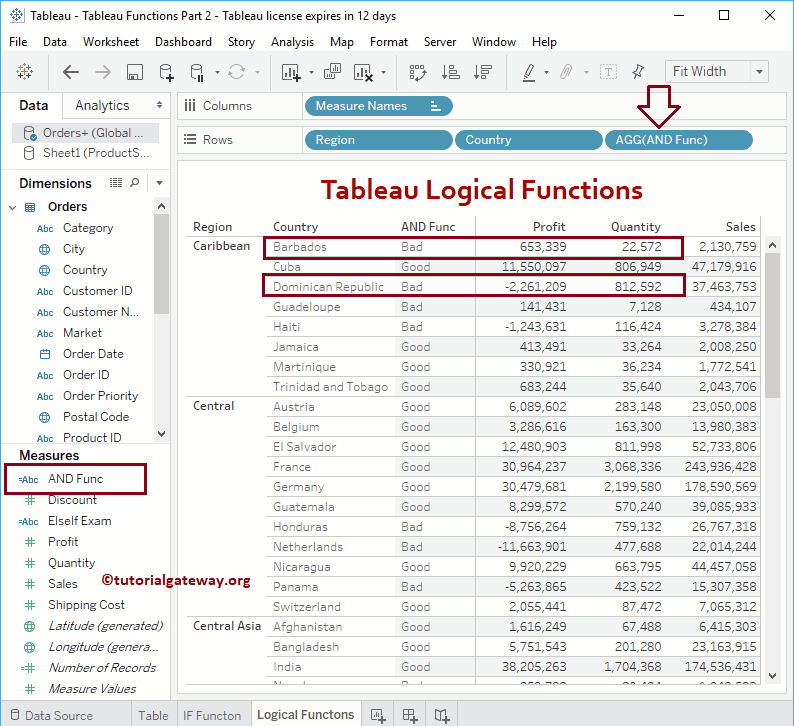The image size is (794, 726).
Task: Click the Quantity column header
Action: pyautogui.click(x=636, y=227)
